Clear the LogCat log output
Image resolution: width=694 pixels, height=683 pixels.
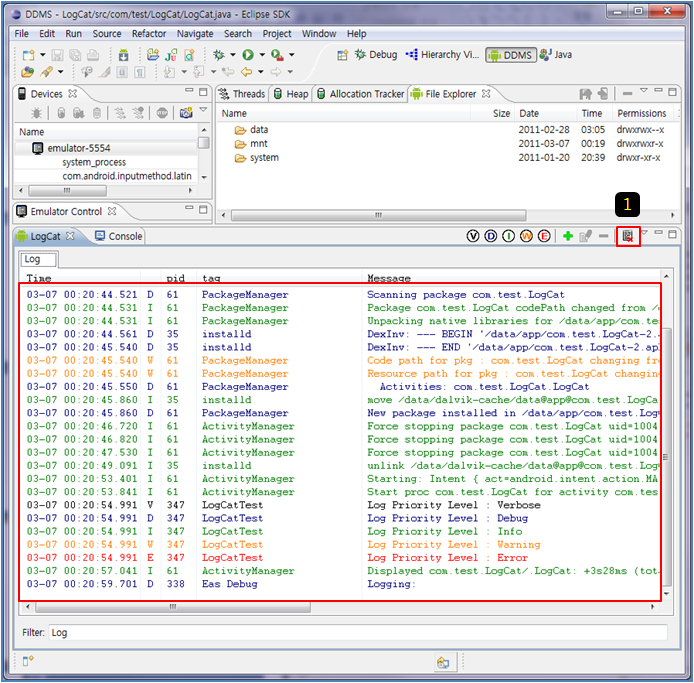point(628,236)
